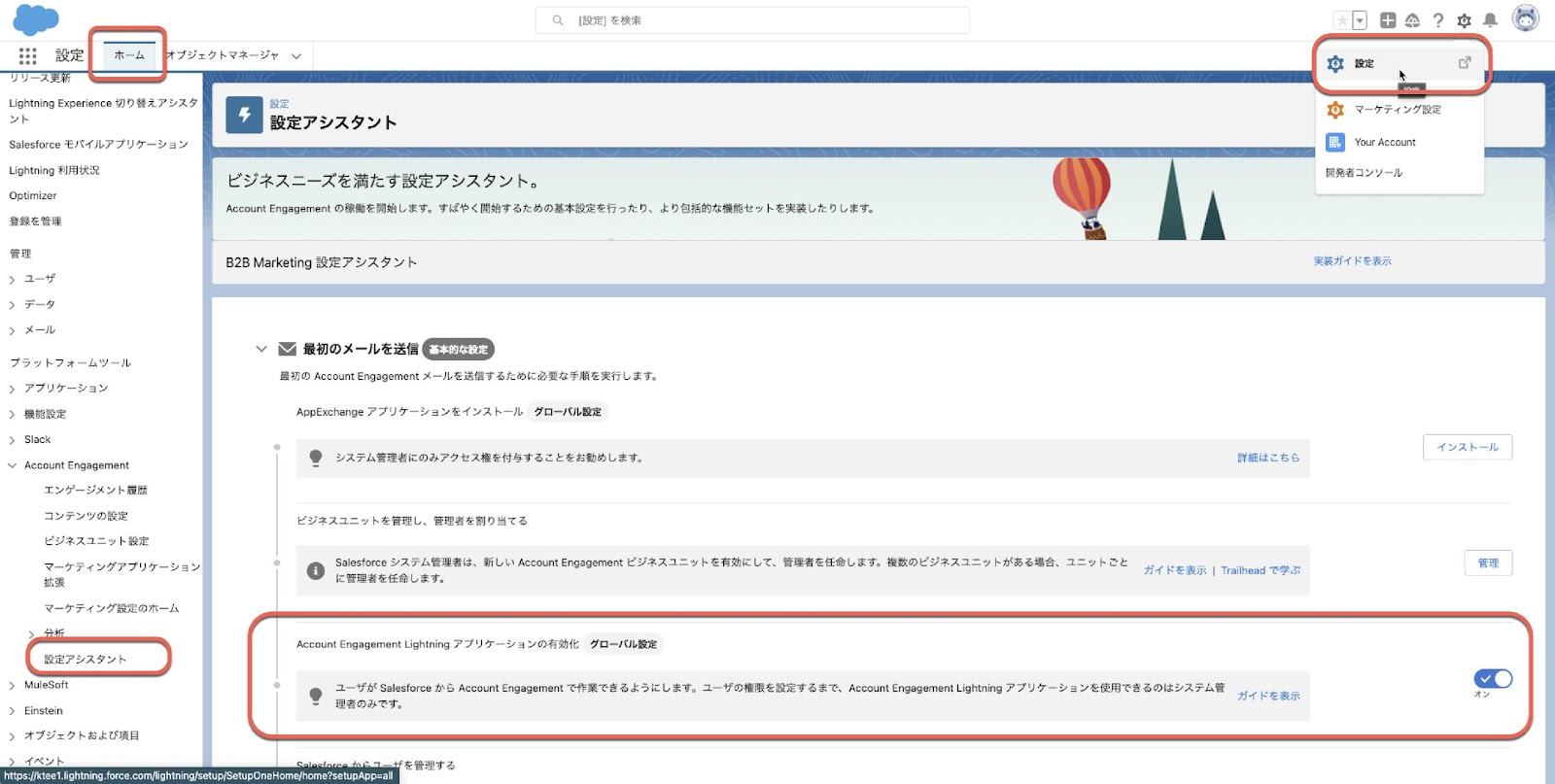
Task: Open ガイドを表示 link beside Lightning toggle
Action: coord(1268,696)
